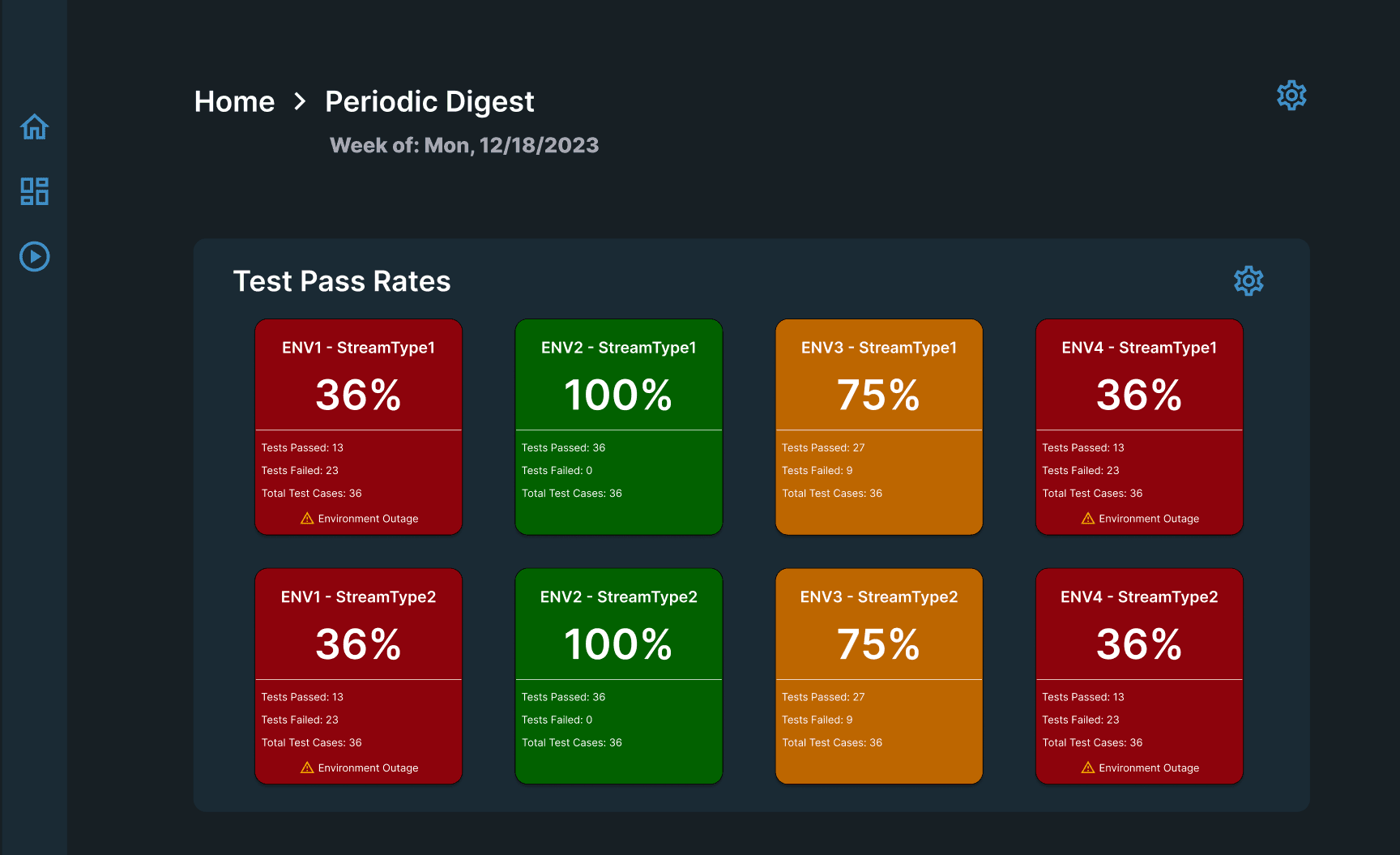Select the ENV2 - StreamType2 card
This screenshot has width=1400, height=855.
pos(618,676)
